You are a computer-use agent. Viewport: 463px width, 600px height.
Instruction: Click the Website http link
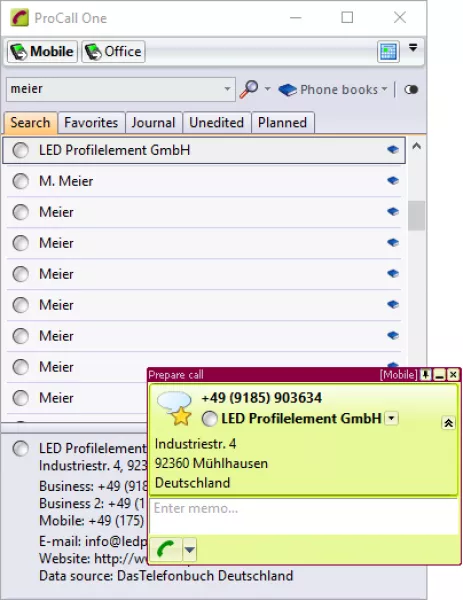[93, 558]
